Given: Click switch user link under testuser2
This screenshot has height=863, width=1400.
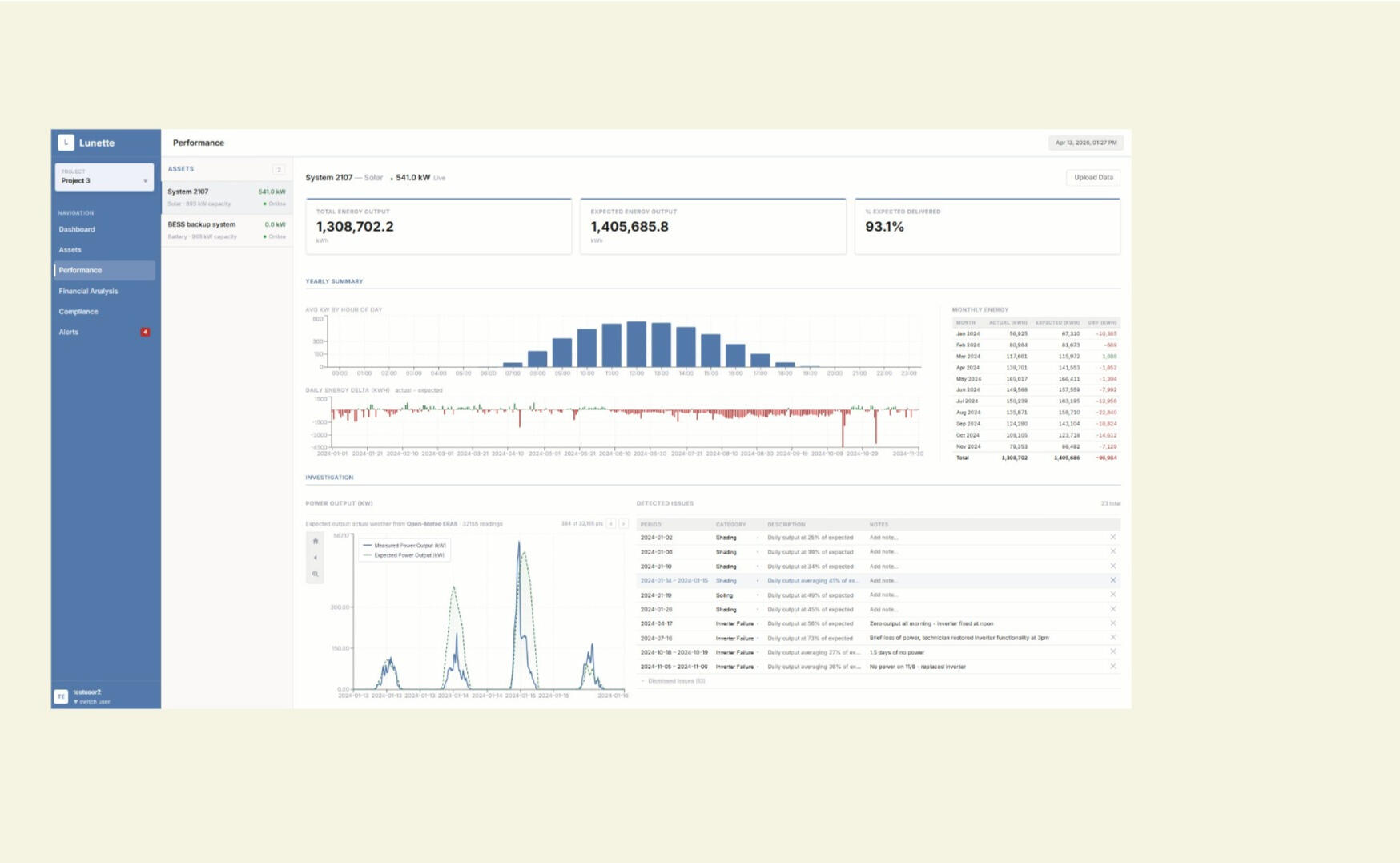Looking at the screenshot, I should [94, 702].
